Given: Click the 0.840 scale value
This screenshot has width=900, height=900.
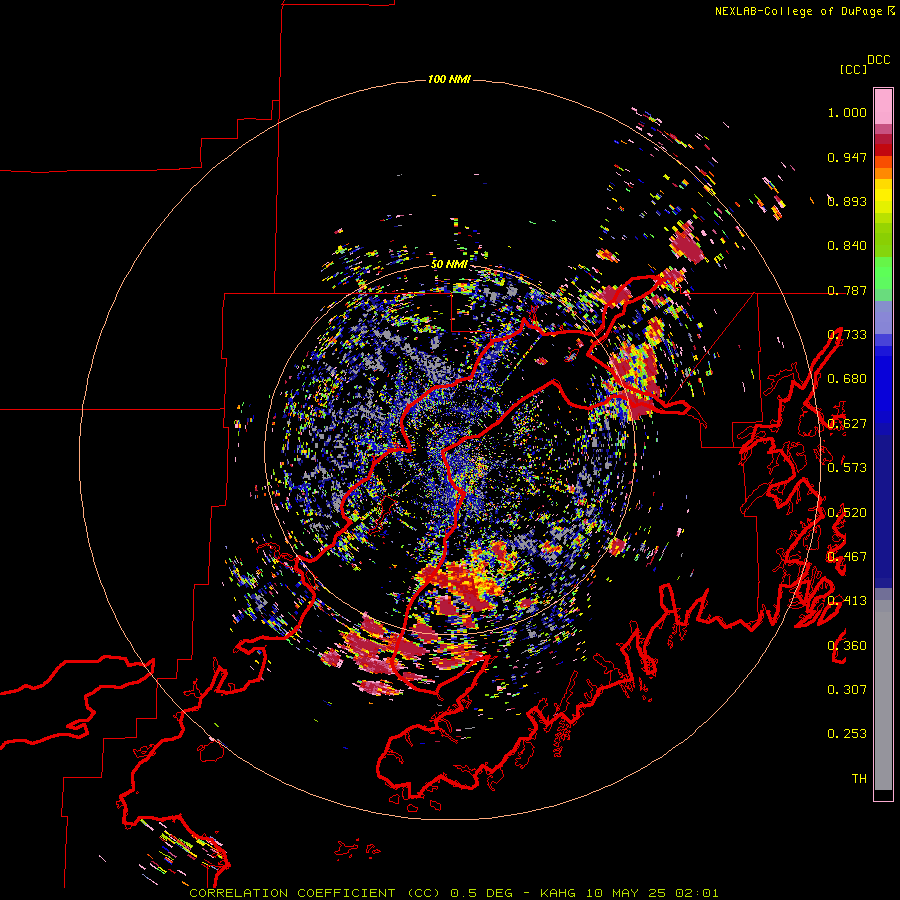Looking at the screenshot, I should 847,246.
